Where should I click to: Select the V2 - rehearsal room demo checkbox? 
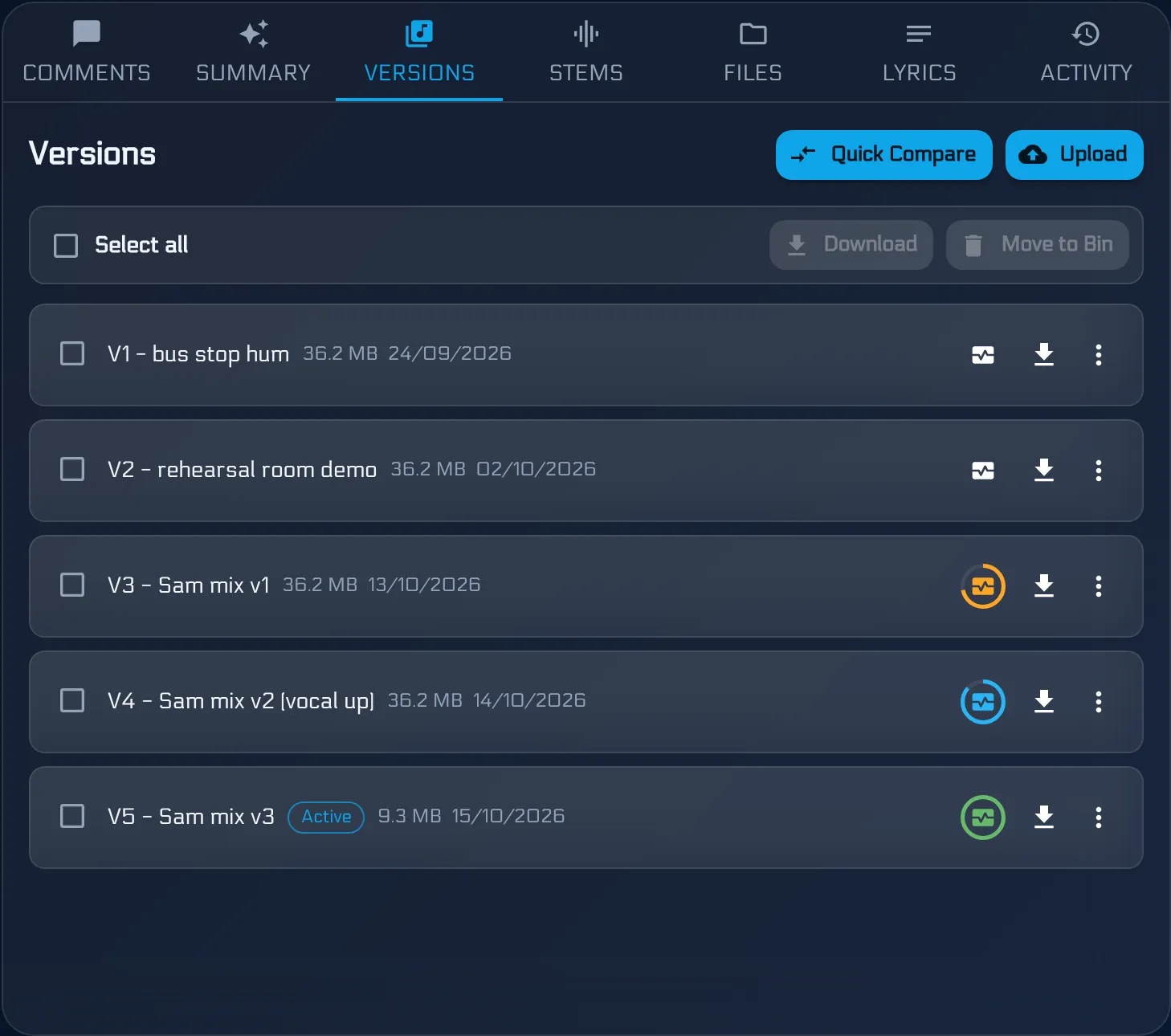[x=72, y=469]
